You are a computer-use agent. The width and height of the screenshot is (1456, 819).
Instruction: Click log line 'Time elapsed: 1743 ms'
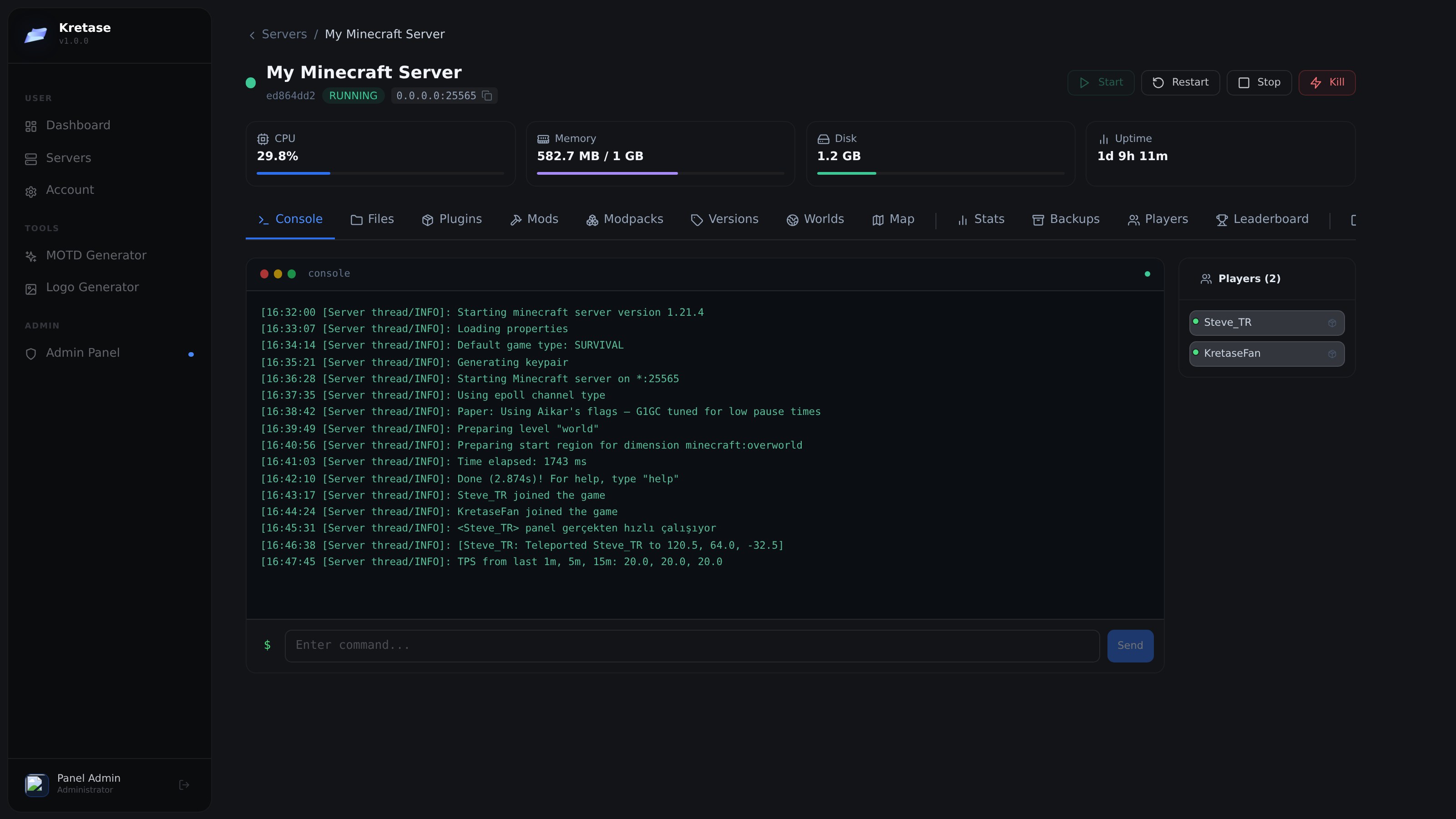point(423,462)
